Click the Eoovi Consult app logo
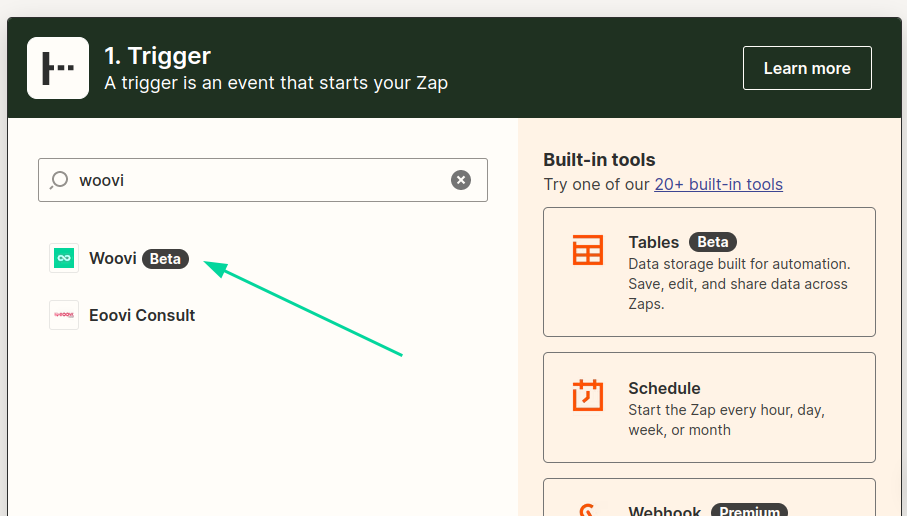Viewport: 907px width, 516px height. (64, 315)
